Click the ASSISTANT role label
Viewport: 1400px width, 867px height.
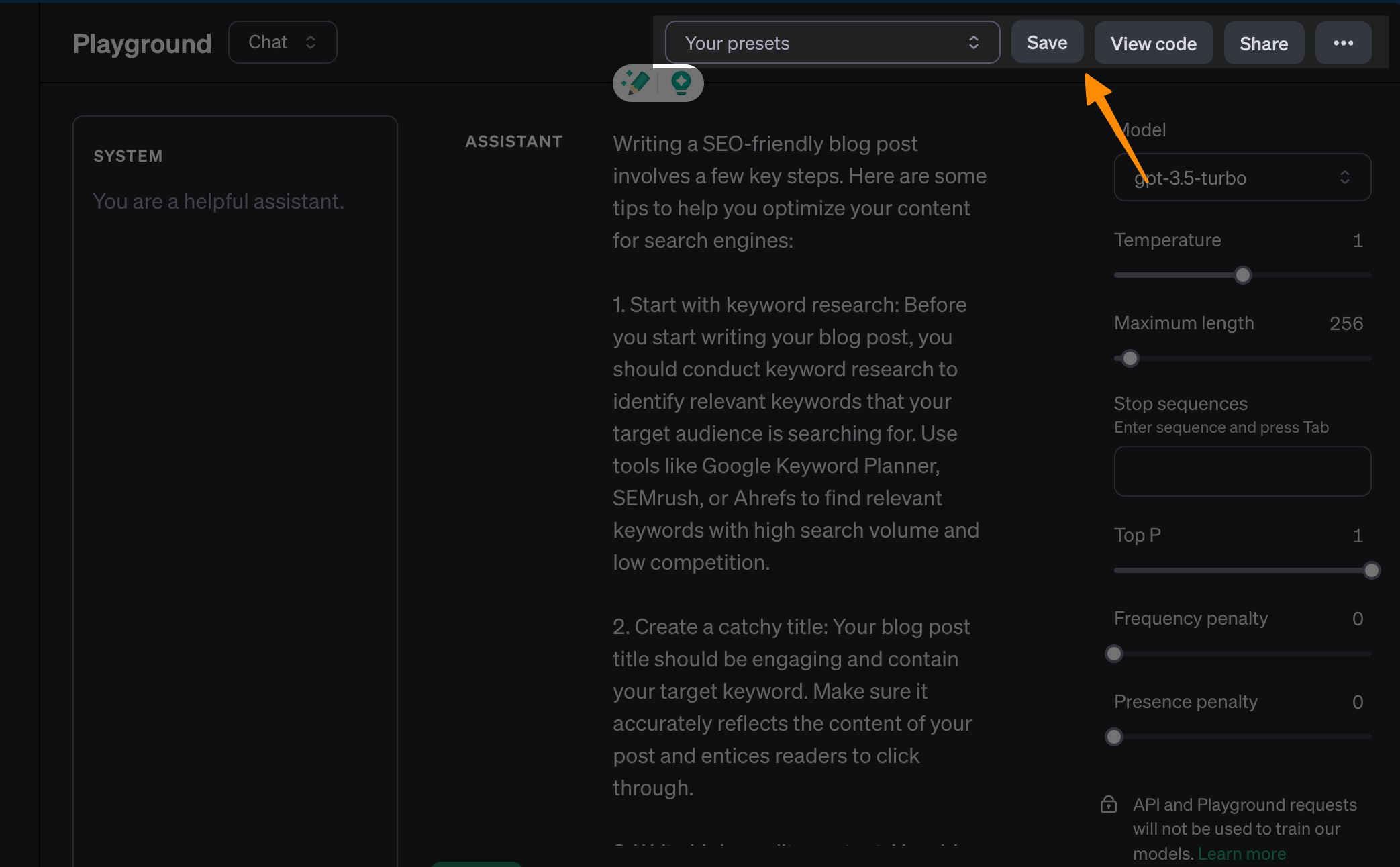coord(514,142)
